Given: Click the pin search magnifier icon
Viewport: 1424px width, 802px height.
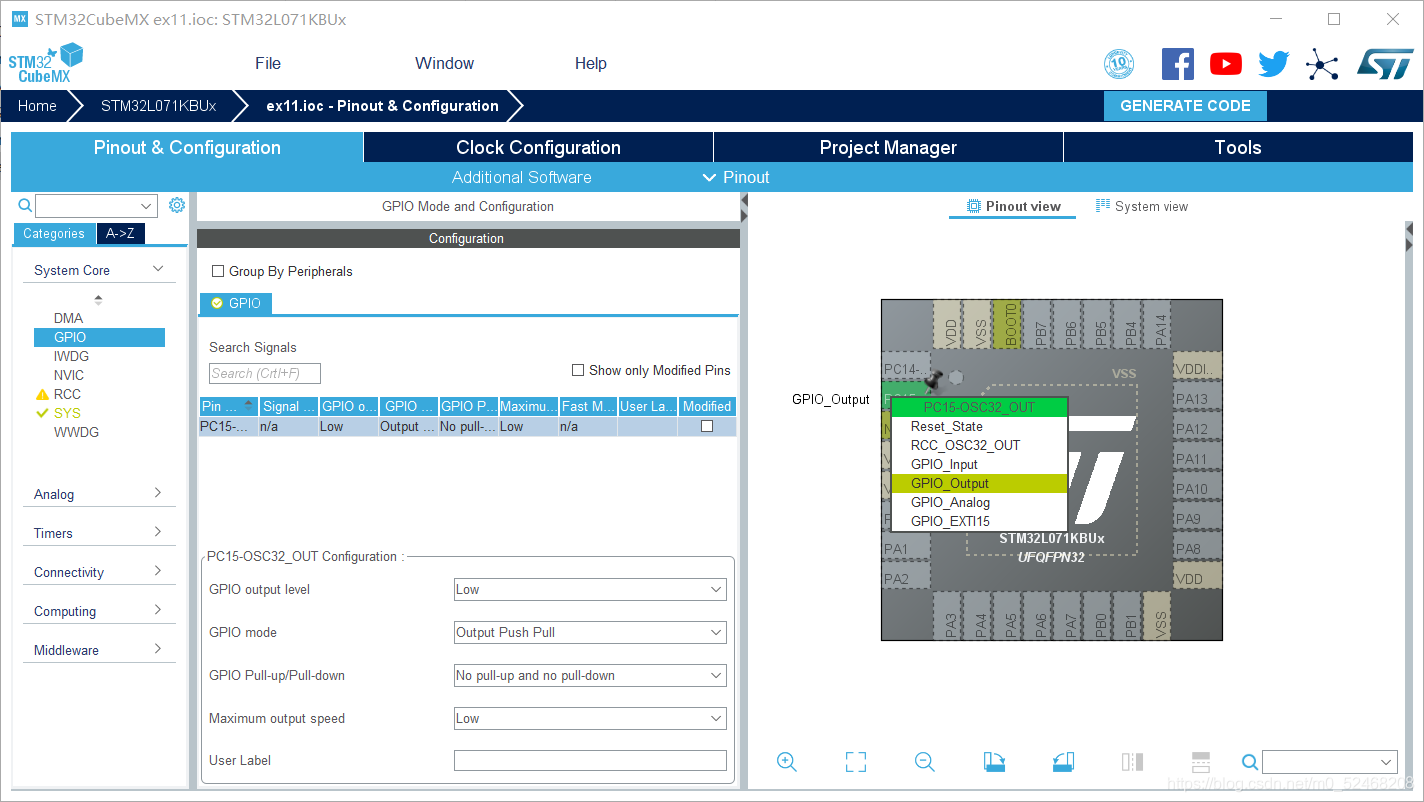Looking at the screenshot, I should pyautogui.click(x=1250, y=762).
